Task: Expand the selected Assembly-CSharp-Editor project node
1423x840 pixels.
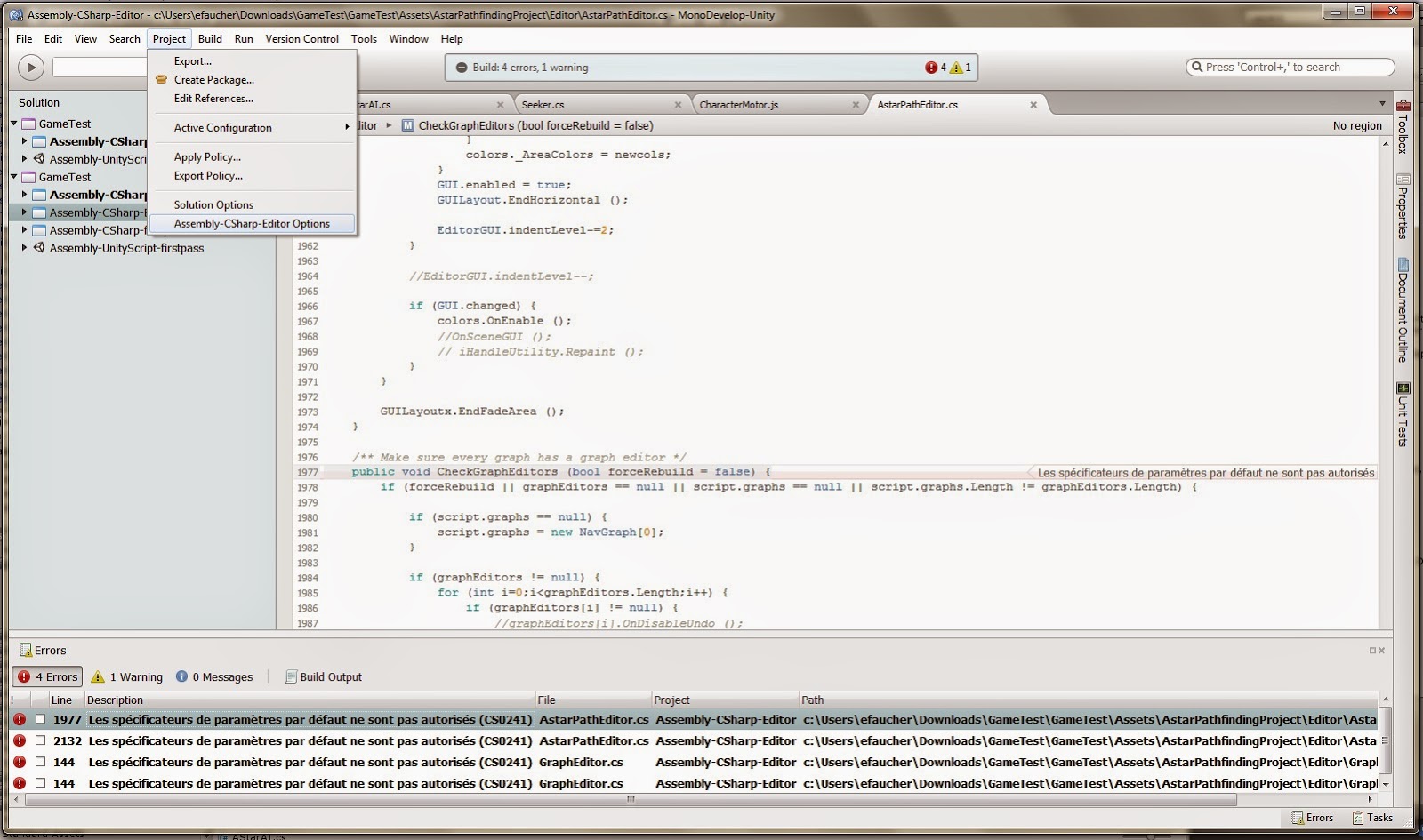Action: [x=25, y=212]
